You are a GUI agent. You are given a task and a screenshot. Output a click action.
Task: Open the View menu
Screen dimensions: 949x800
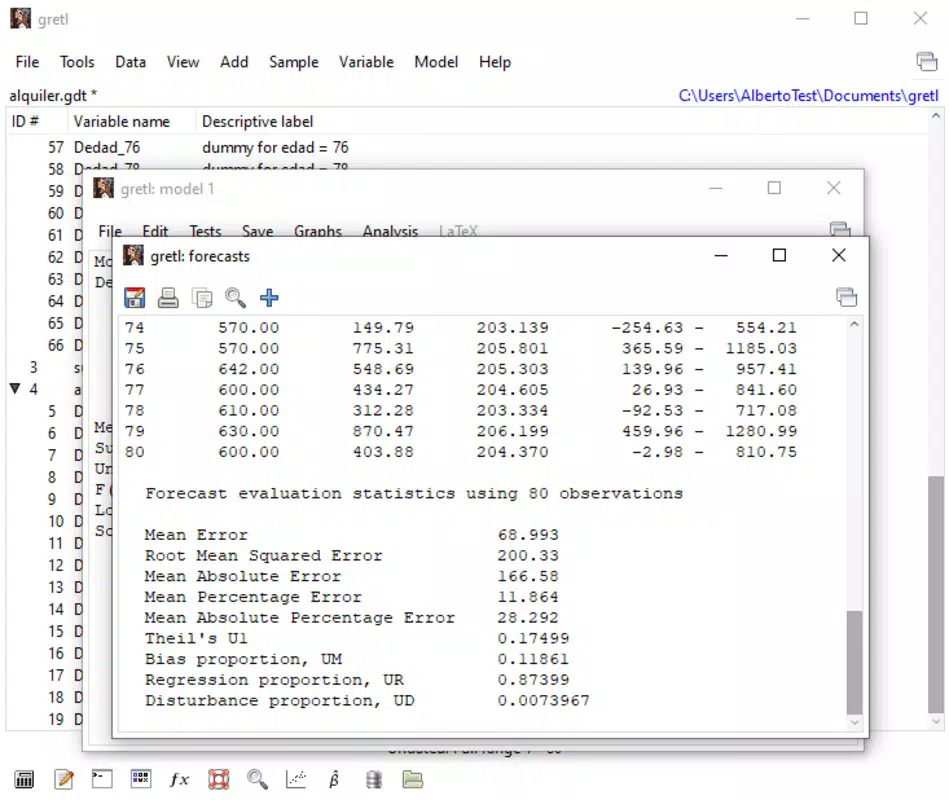tap(183, 62)
